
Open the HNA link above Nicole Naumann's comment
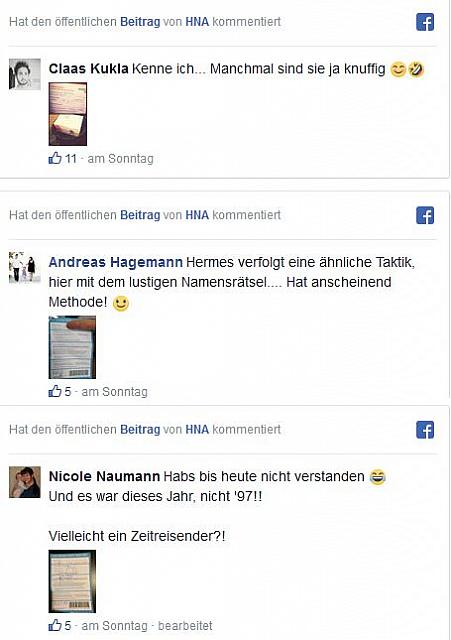pos(197,429)
